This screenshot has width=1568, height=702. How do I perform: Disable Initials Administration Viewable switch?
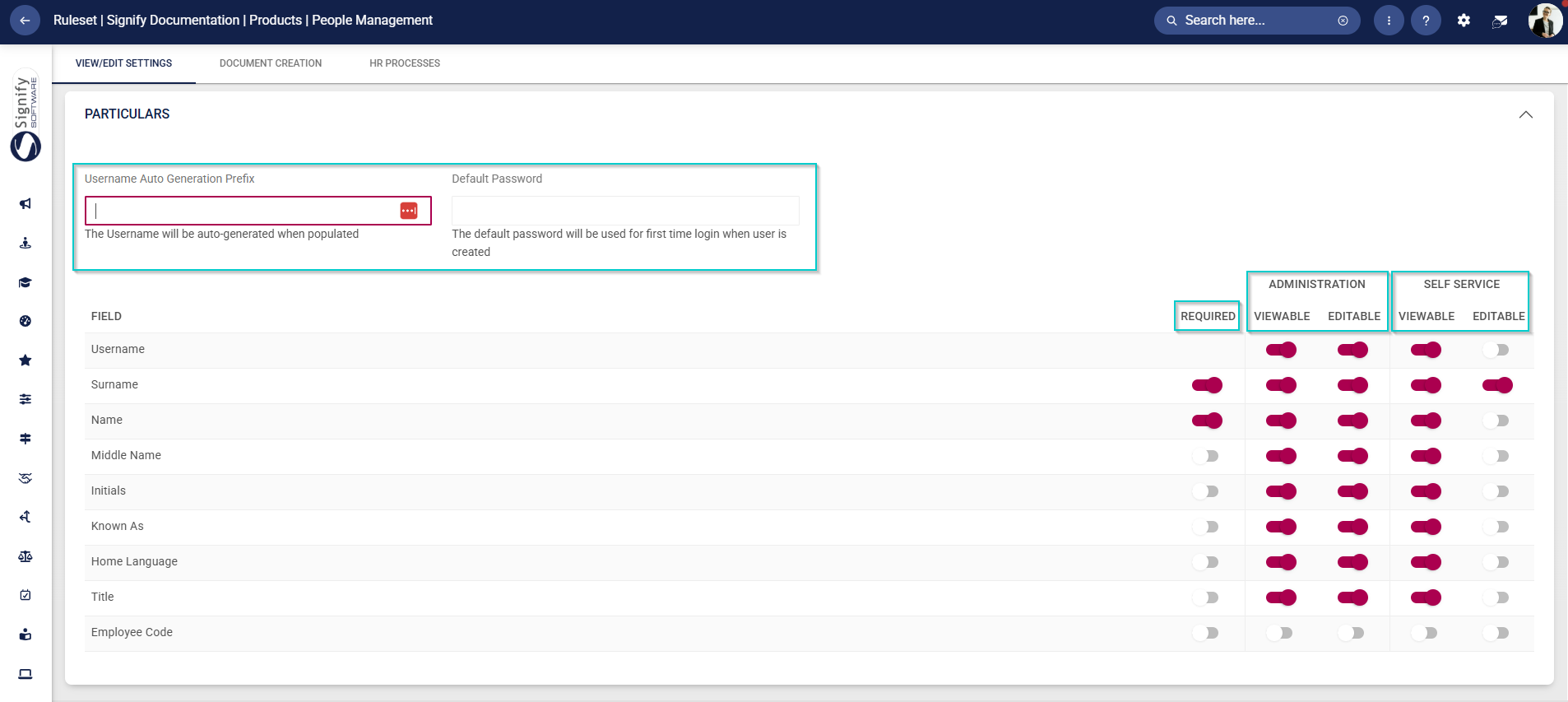click(1281, 491)
